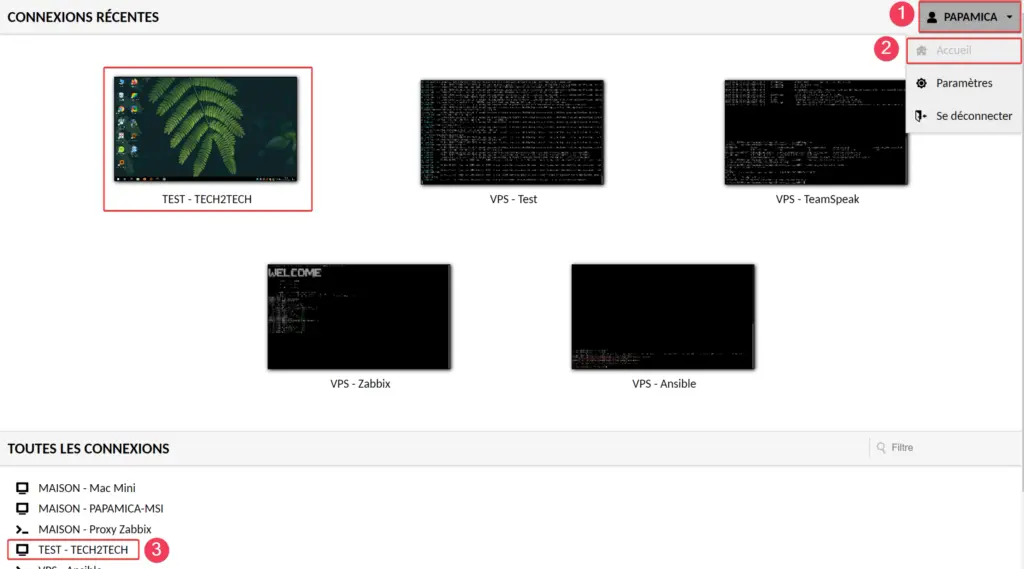
Task: Open the MAISON - Proxy Zabbix connection entry
Action: 94,529
